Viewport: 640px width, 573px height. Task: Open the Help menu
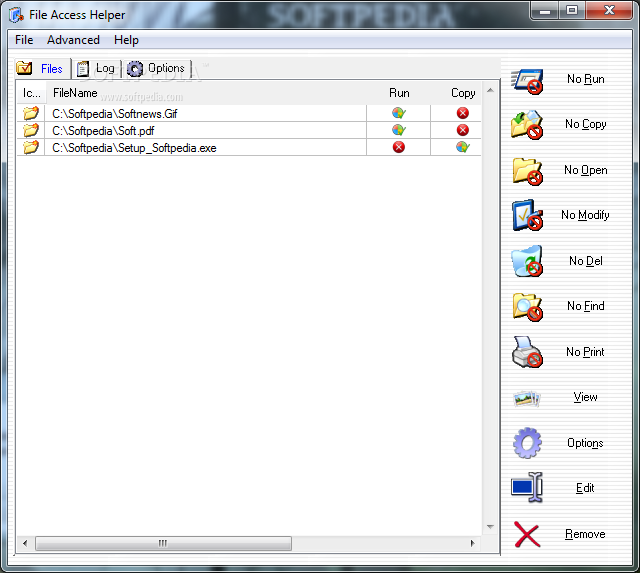[126, 40]
